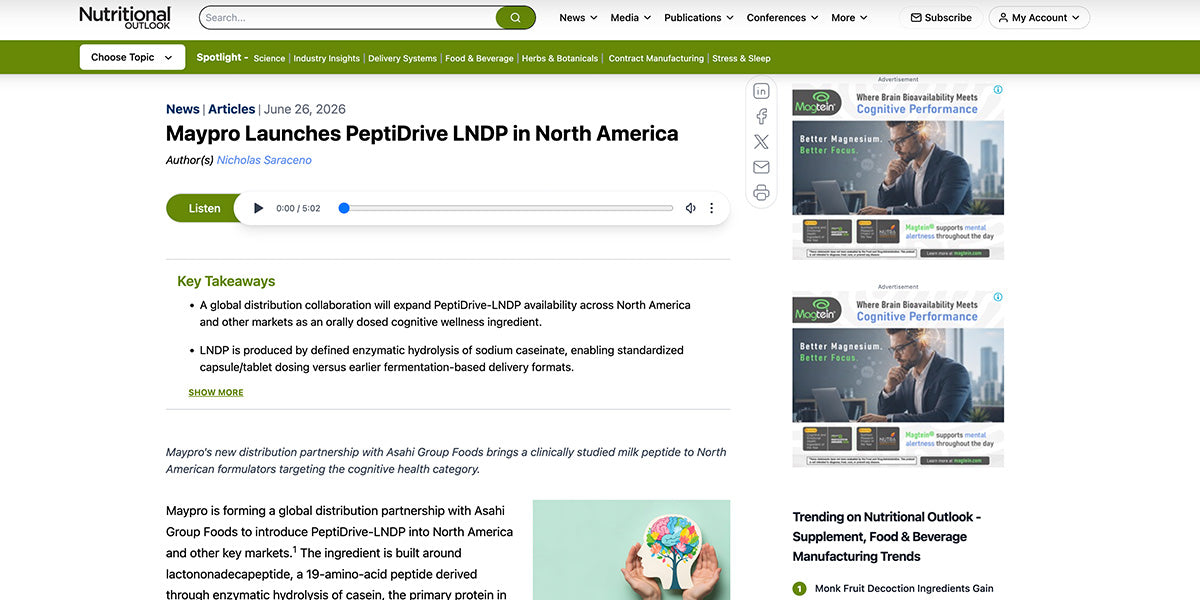Click the 'Spotlight -' label
The width and height of the screenshot is (1200, 600).
coord(222,57)
